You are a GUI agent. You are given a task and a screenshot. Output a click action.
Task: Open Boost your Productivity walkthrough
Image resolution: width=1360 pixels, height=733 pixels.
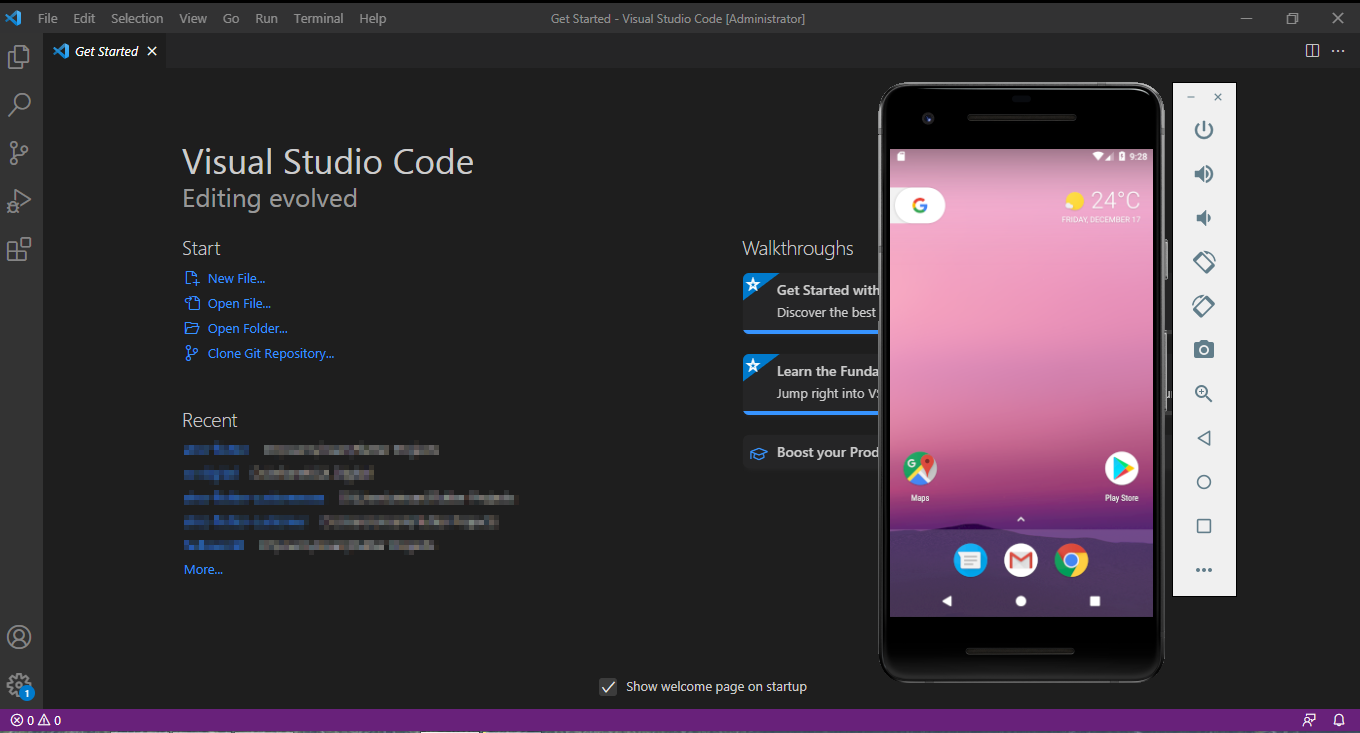(x=811, y=453)
